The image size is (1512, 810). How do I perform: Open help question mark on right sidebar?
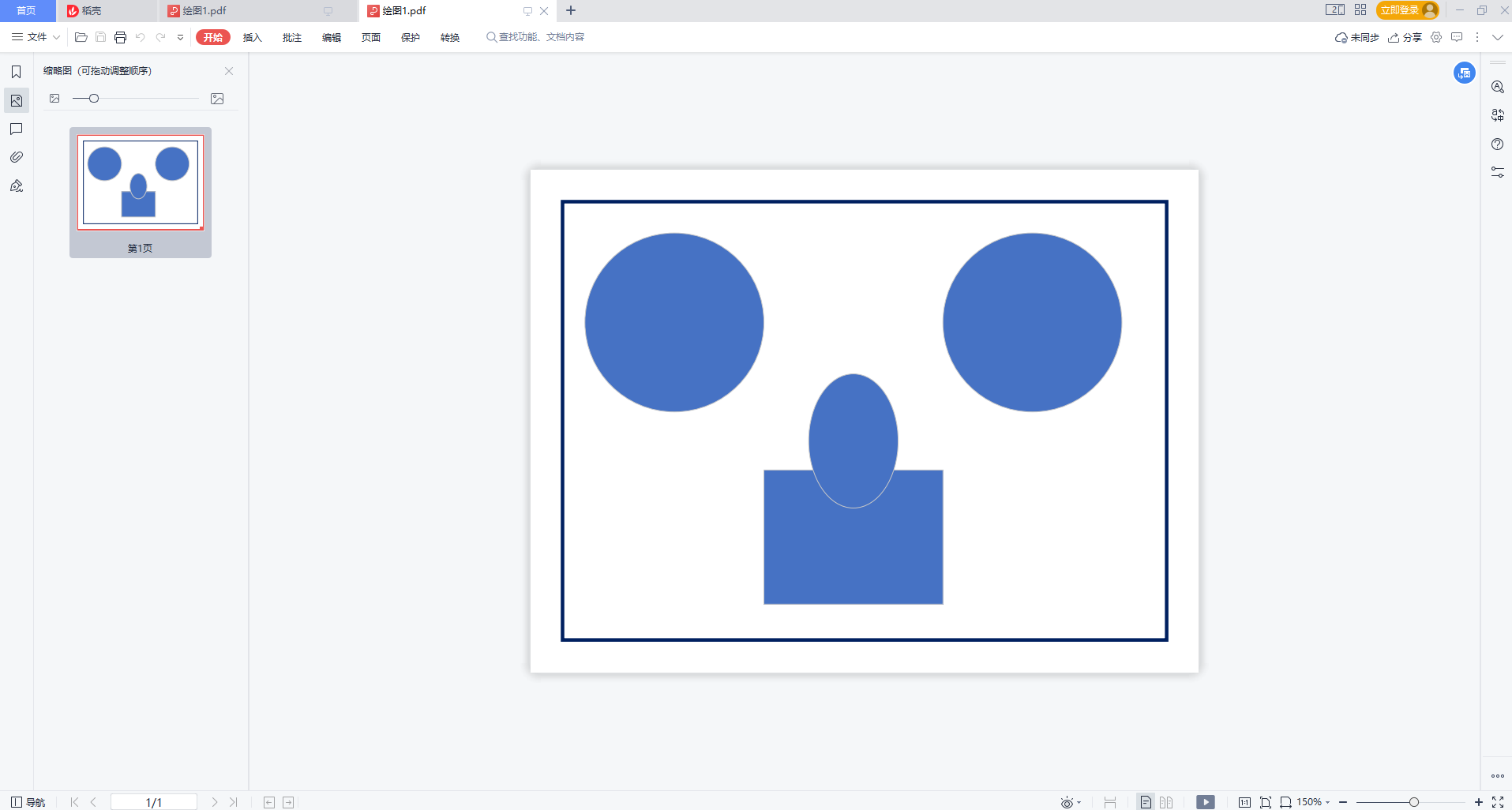pos(1497,144)
